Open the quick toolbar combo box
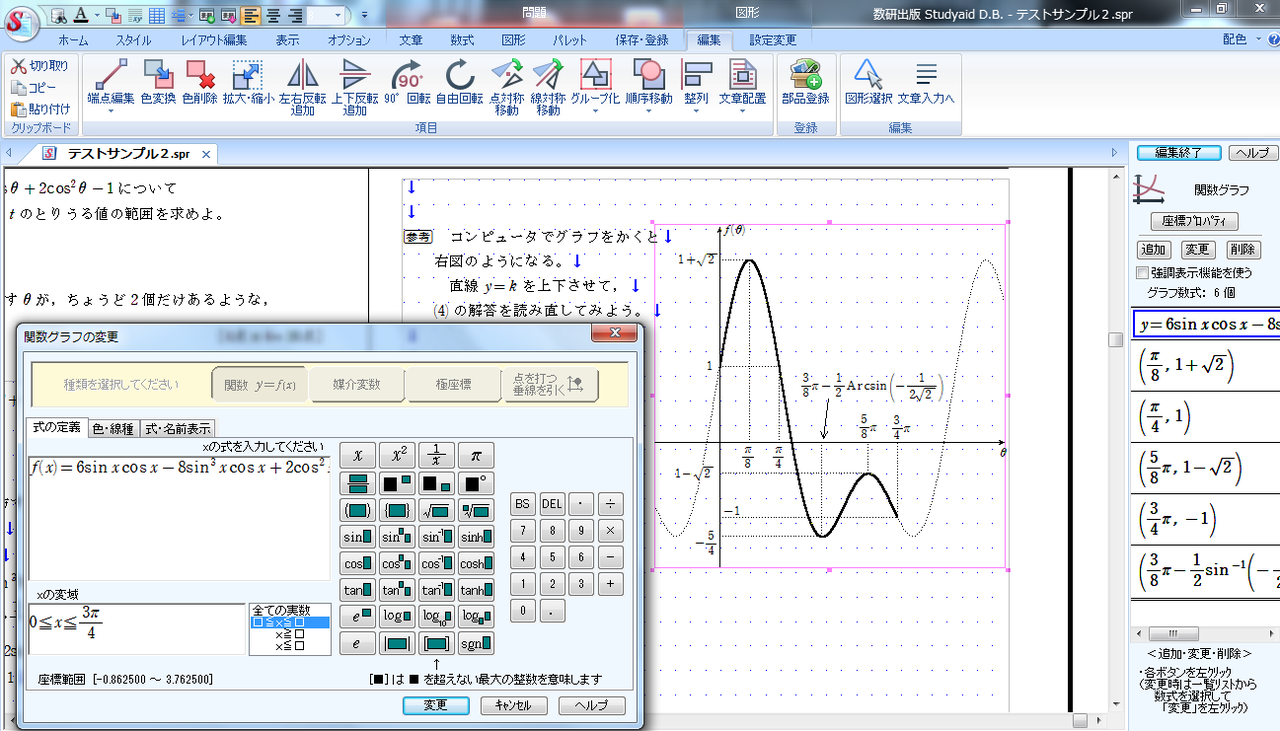This screenshot has height=731, width=1280. [x=327, y=16]
